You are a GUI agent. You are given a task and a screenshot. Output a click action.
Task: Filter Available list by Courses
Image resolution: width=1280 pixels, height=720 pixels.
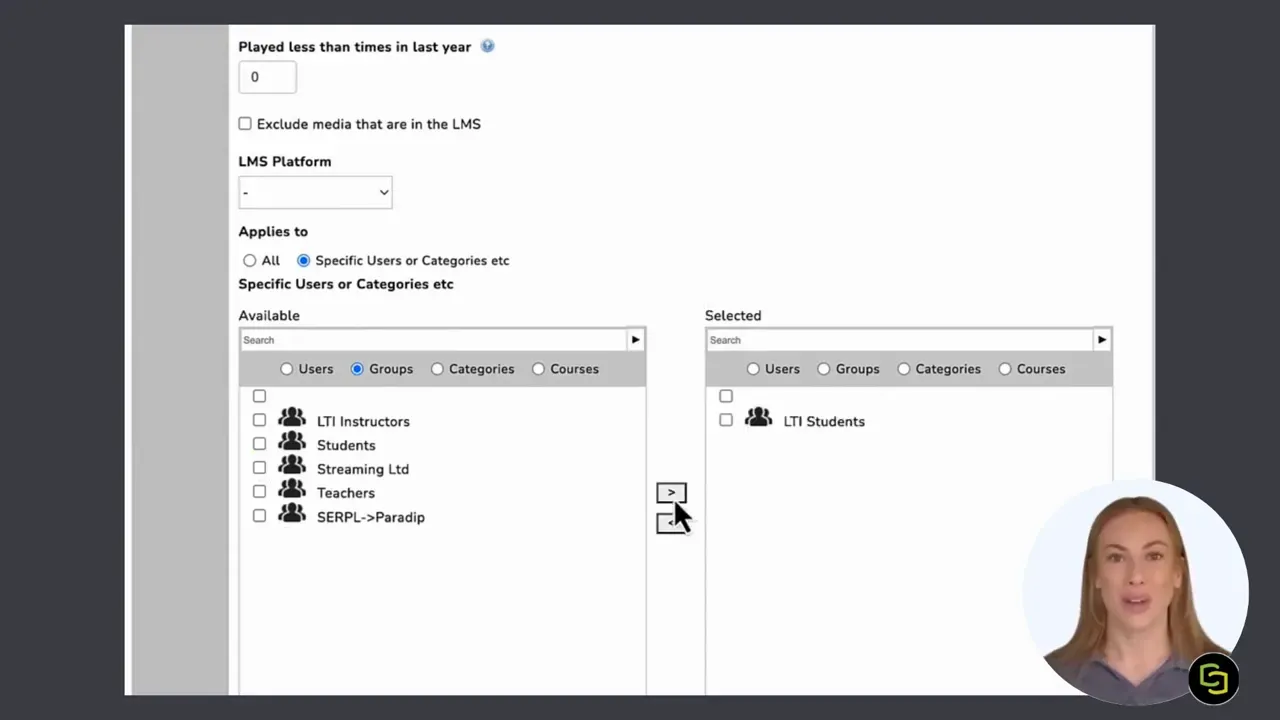click(x=538, y=369)
